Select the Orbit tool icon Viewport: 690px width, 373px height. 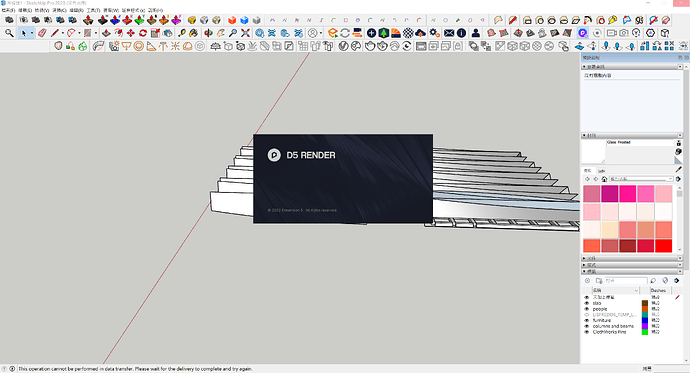(209, 33)
